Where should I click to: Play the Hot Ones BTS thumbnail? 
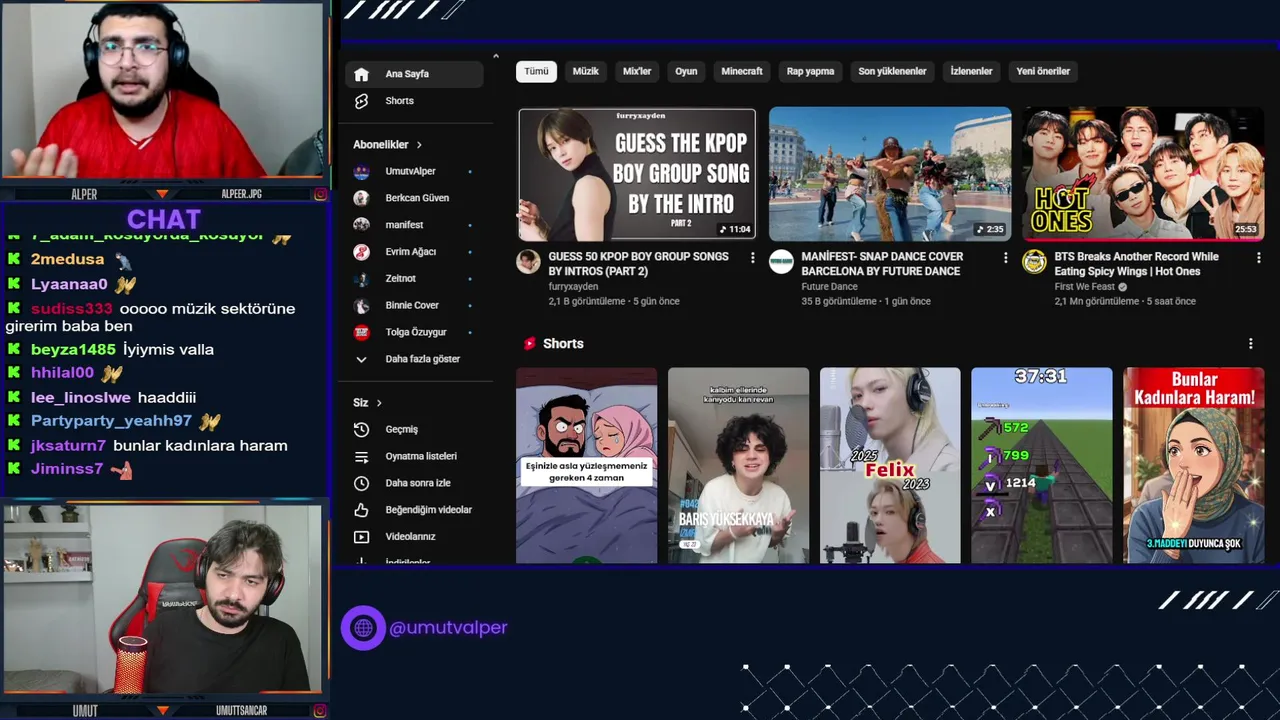pyautogui.click(x=1143, y=174)
